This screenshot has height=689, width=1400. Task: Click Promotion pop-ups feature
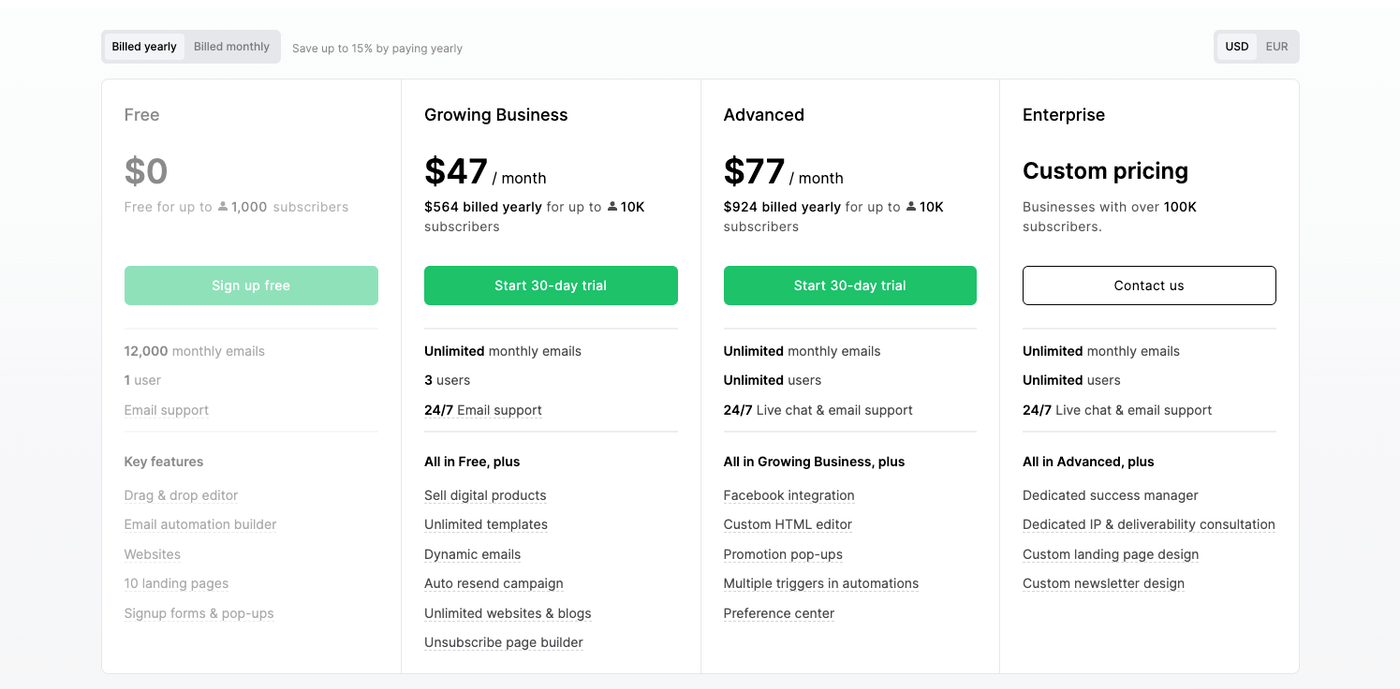point(783,554)
